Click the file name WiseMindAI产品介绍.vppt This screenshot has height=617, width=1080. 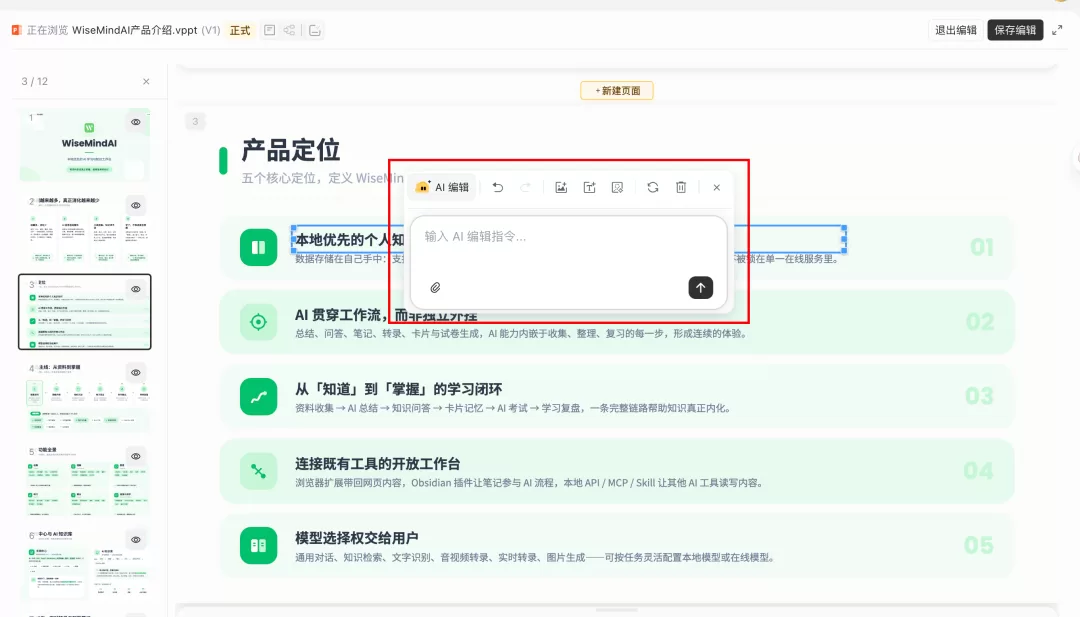click(x=134, y=30)
